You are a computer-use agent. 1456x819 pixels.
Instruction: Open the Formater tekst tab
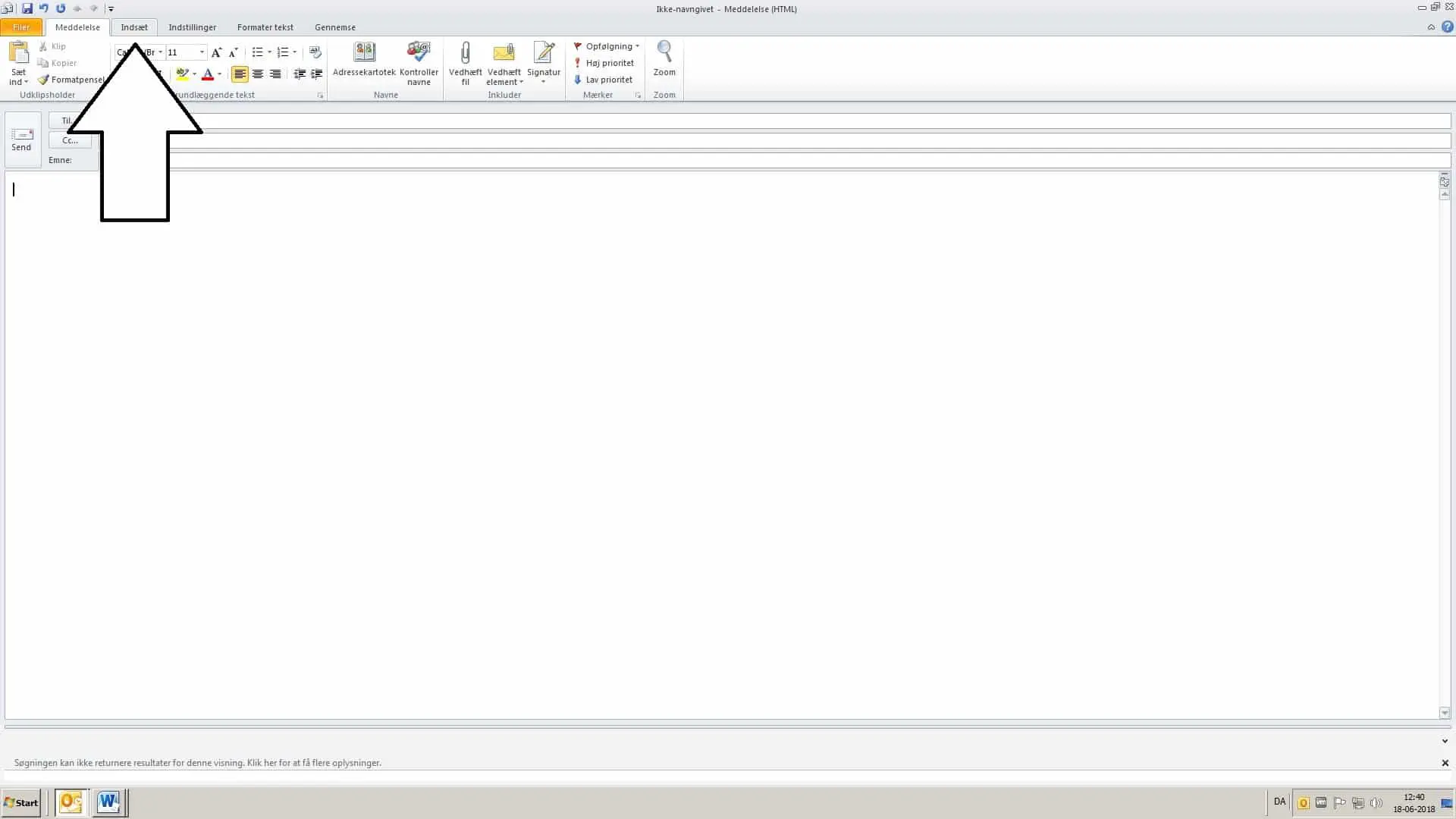tap(265, 27)
